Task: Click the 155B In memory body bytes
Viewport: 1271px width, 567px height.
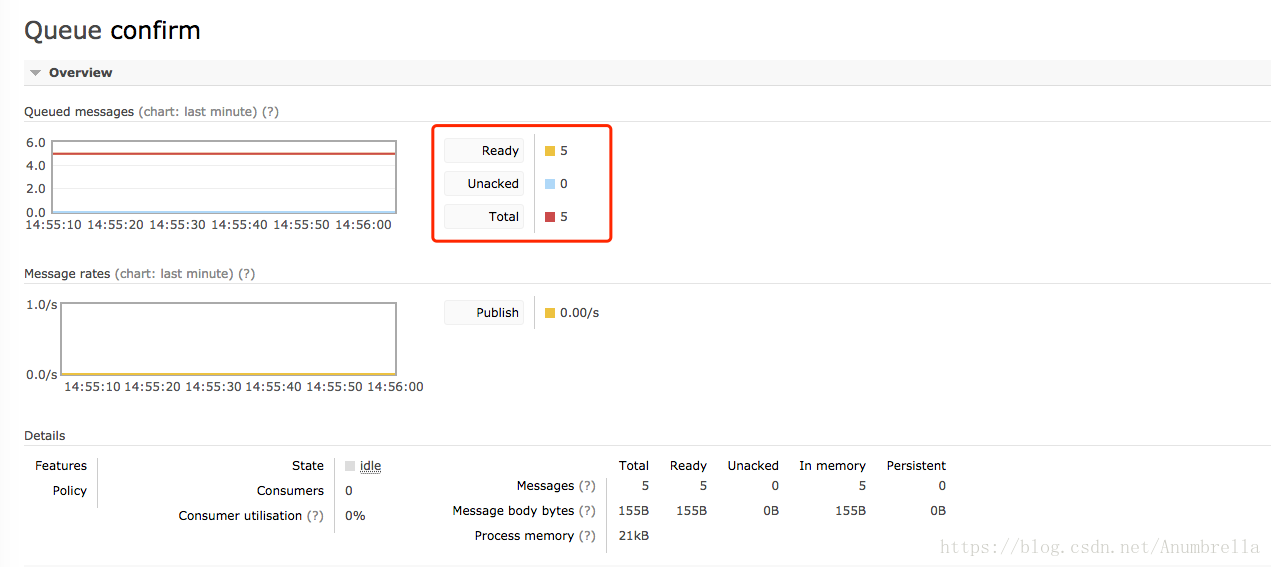Action: [850, 511]
